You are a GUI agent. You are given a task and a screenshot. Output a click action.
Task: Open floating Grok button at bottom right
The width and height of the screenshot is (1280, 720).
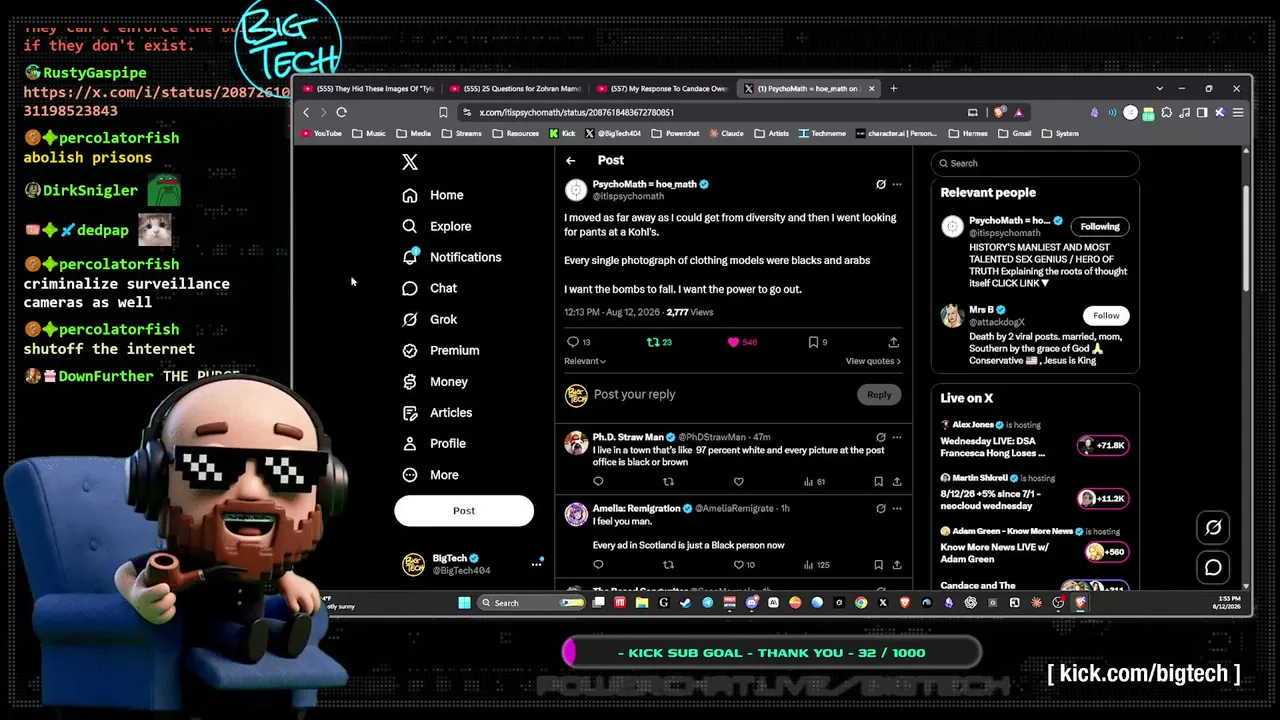[1213, 528]
